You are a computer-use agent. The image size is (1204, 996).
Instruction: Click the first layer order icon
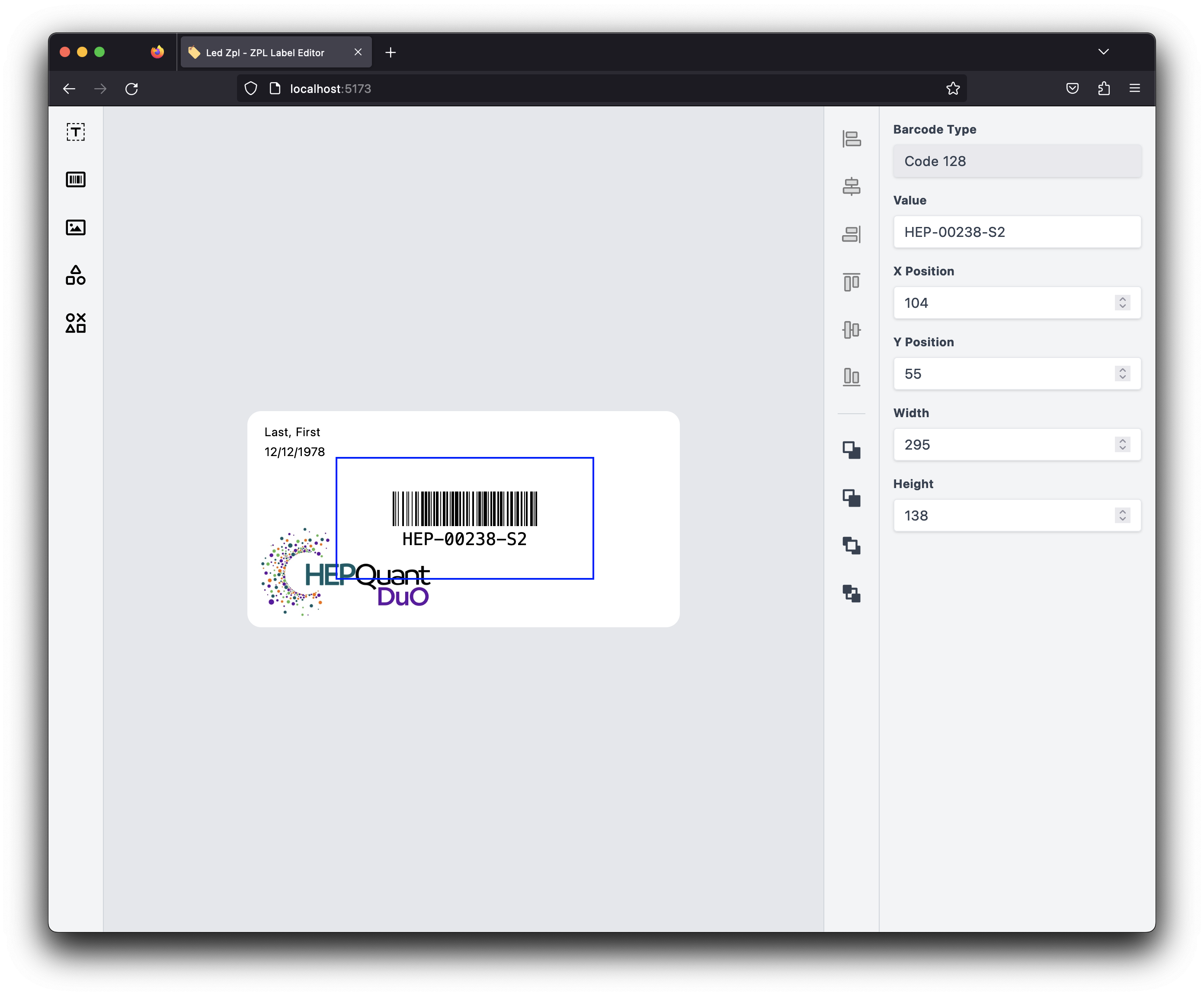coord(852,450)
